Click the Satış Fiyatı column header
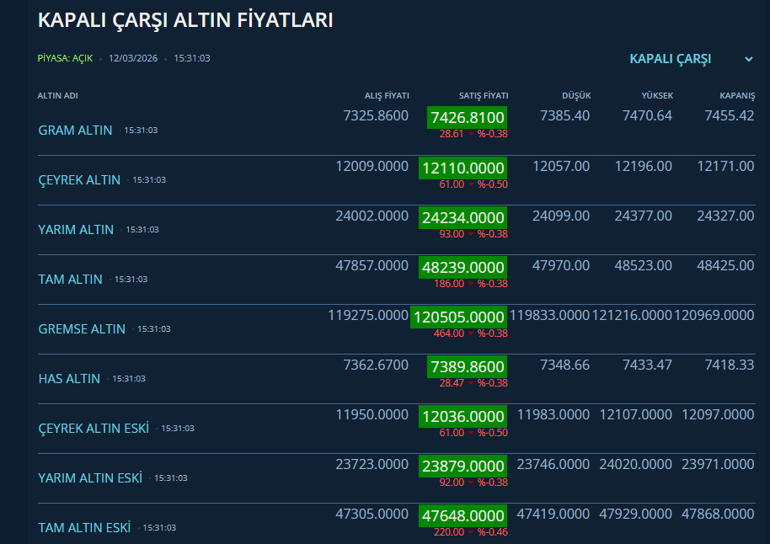770x544 pixels. [x=483, y=96]
